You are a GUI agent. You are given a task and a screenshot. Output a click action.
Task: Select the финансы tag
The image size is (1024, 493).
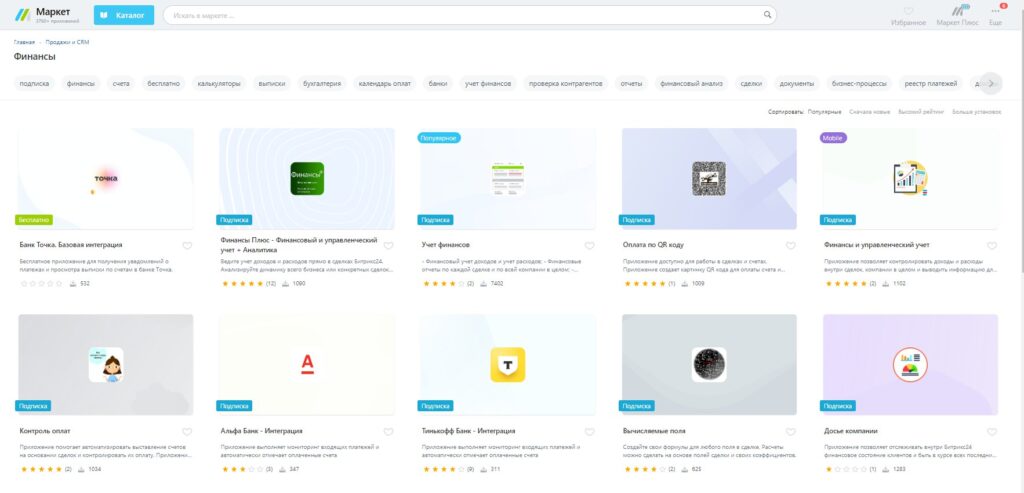coord(81,84)
